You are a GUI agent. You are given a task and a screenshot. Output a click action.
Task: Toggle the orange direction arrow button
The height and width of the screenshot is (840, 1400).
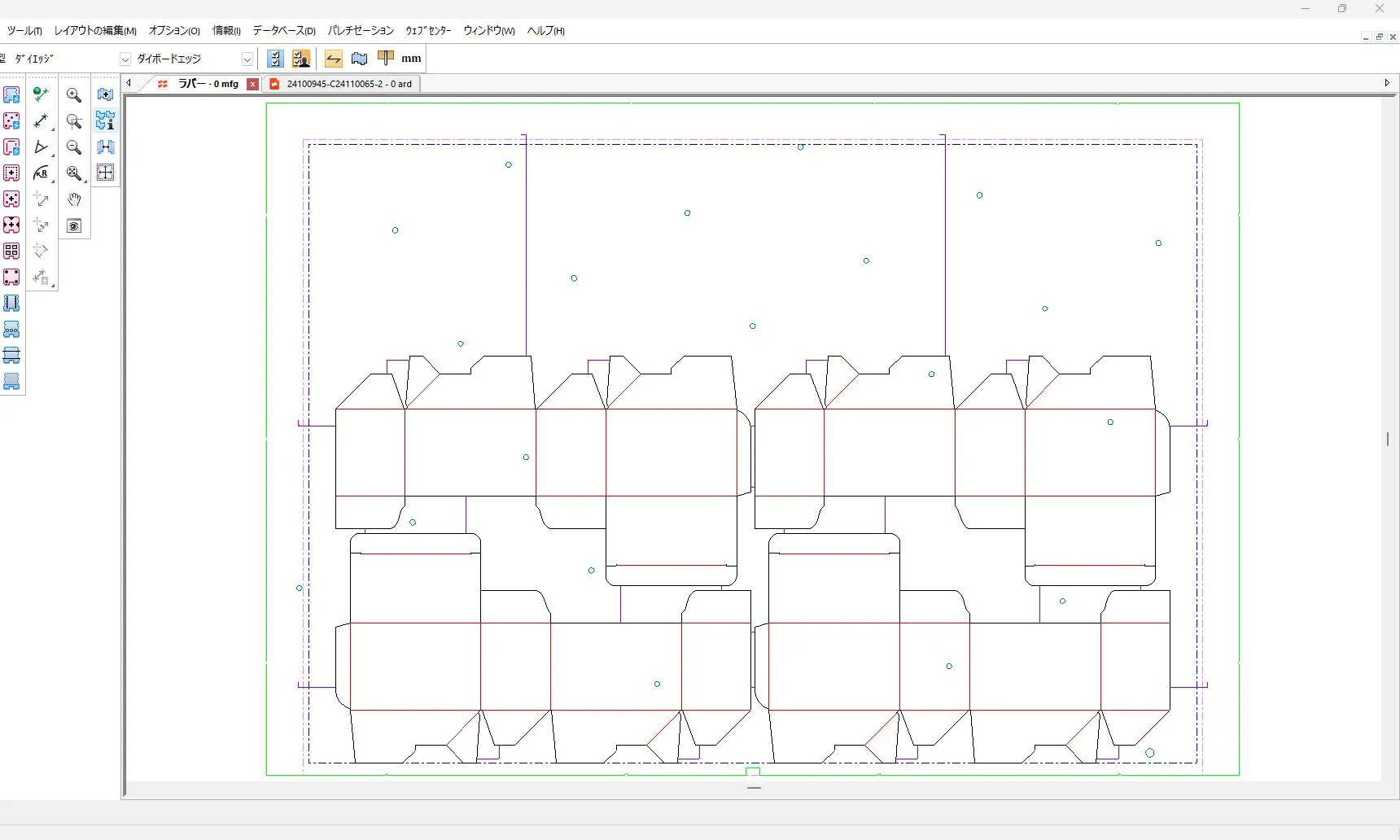333,59
